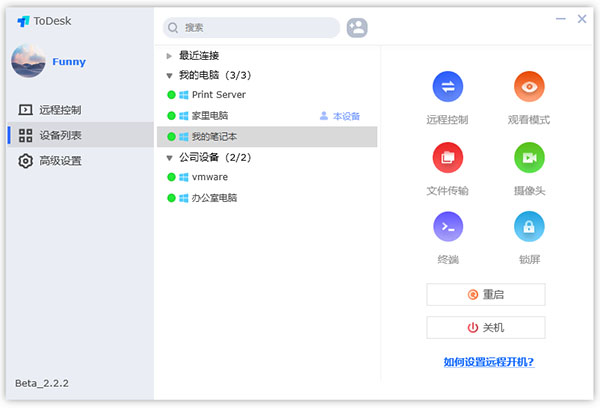
Task: Click the Funny profile avatar
Action: coord(28,61)
